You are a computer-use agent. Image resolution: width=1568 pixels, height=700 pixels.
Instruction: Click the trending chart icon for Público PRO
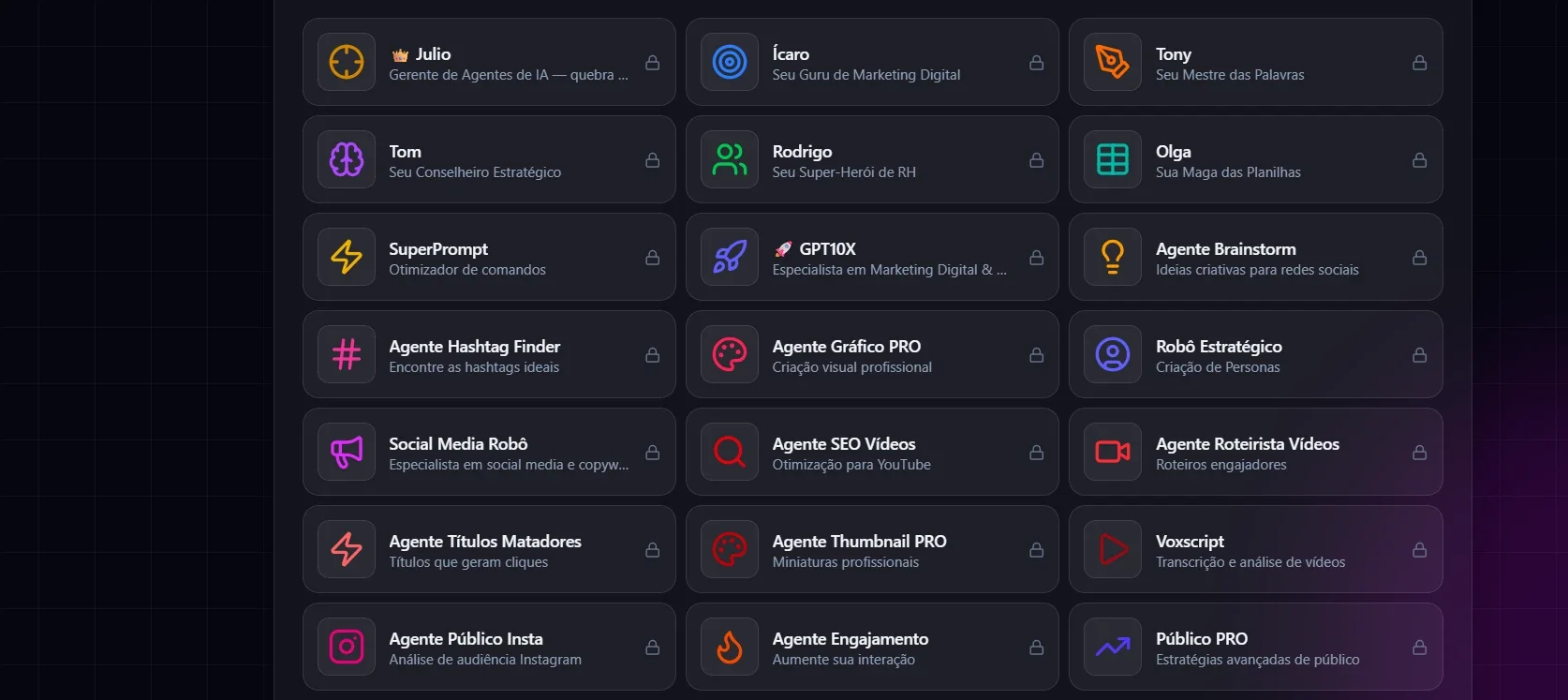pos(1113,647)
